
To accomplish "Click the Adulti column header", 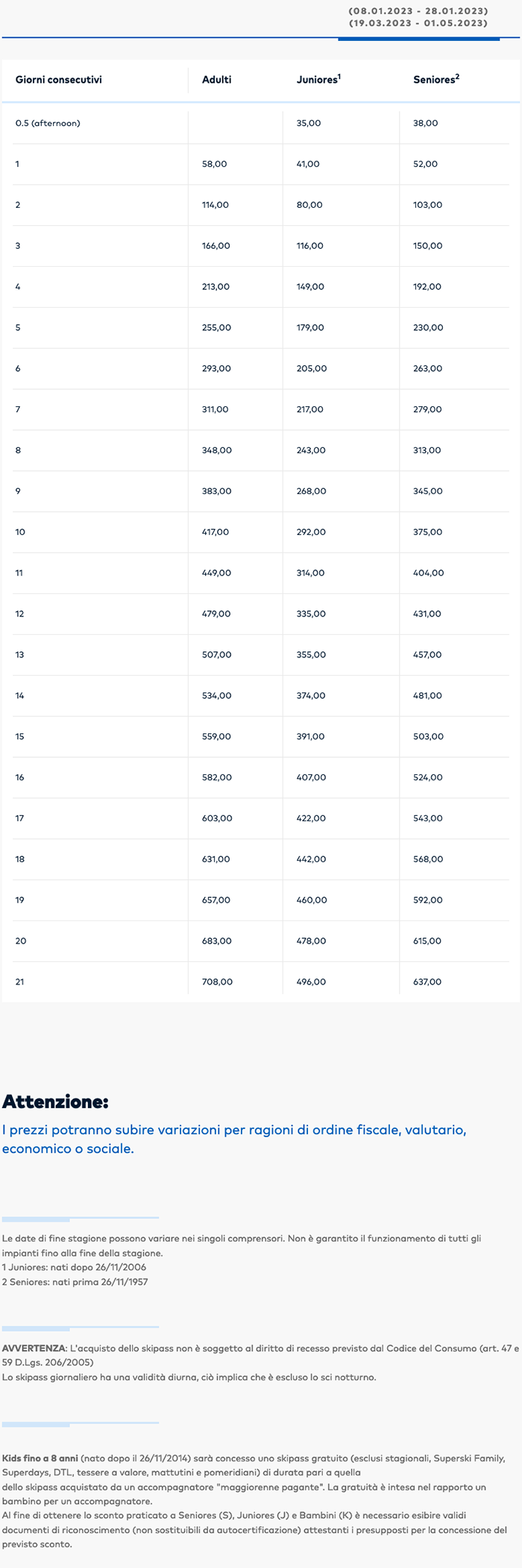I will (217, 80).
